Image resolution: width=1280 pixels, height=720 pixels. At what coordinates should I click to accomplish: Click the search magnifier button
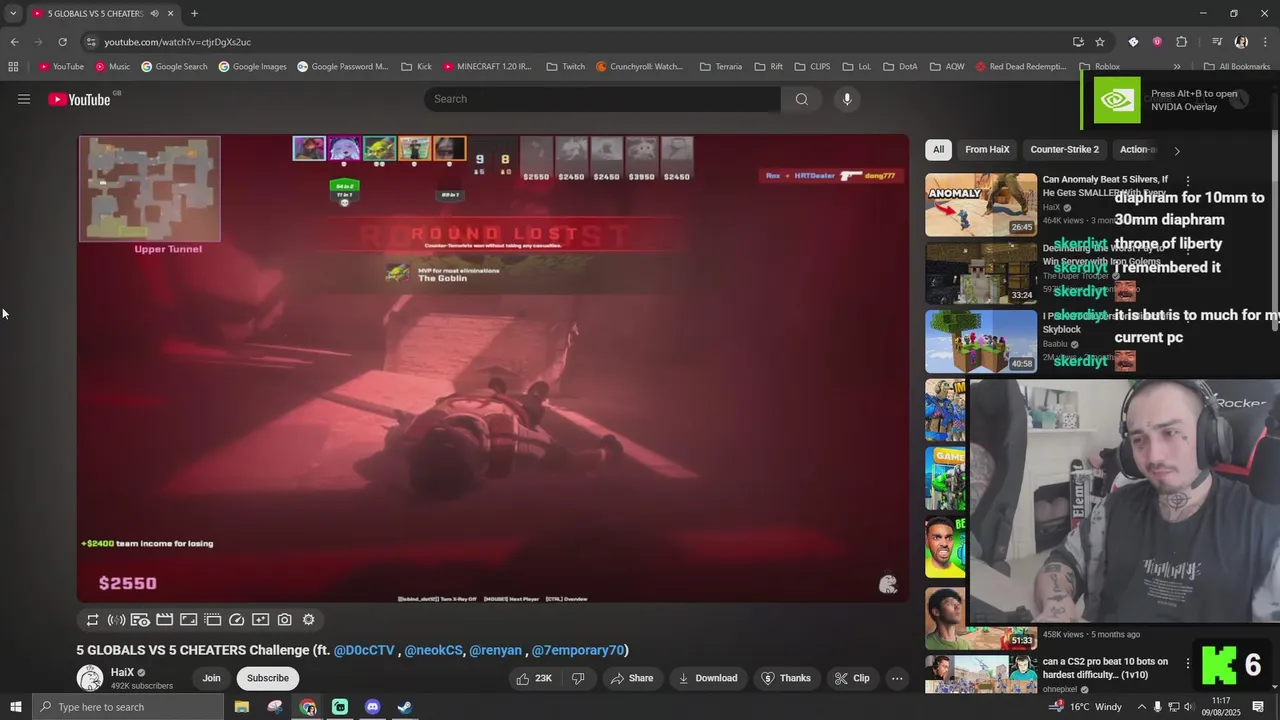[801, 99]
